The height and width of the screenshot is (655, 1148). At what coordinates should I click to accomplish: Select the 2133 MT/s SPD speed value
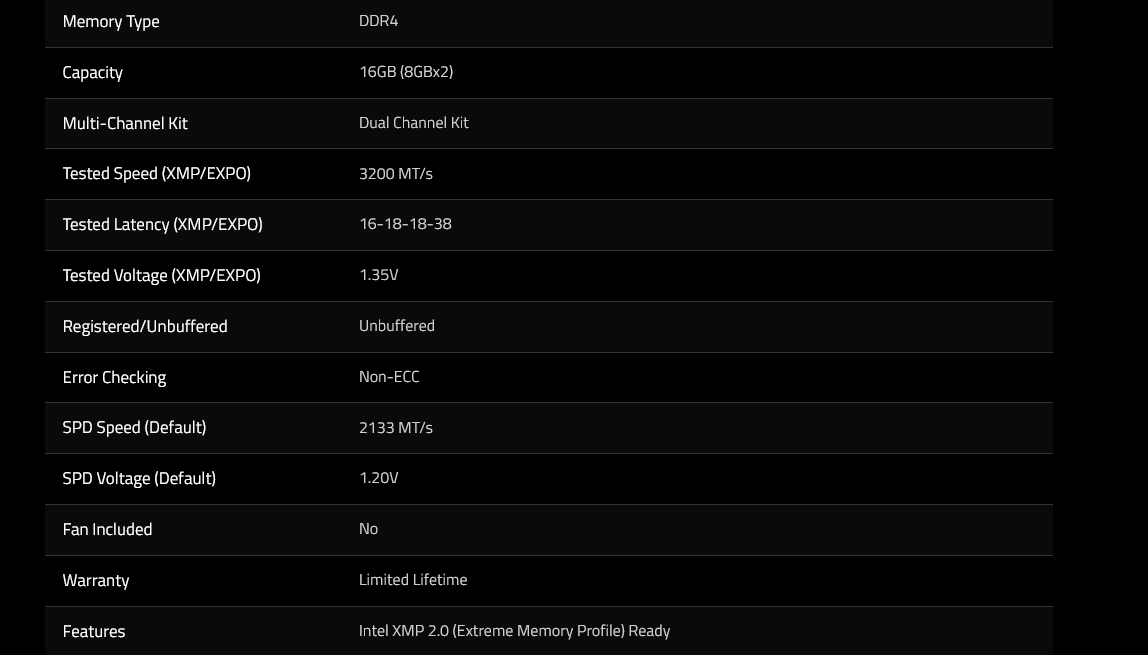pos(395,427)
